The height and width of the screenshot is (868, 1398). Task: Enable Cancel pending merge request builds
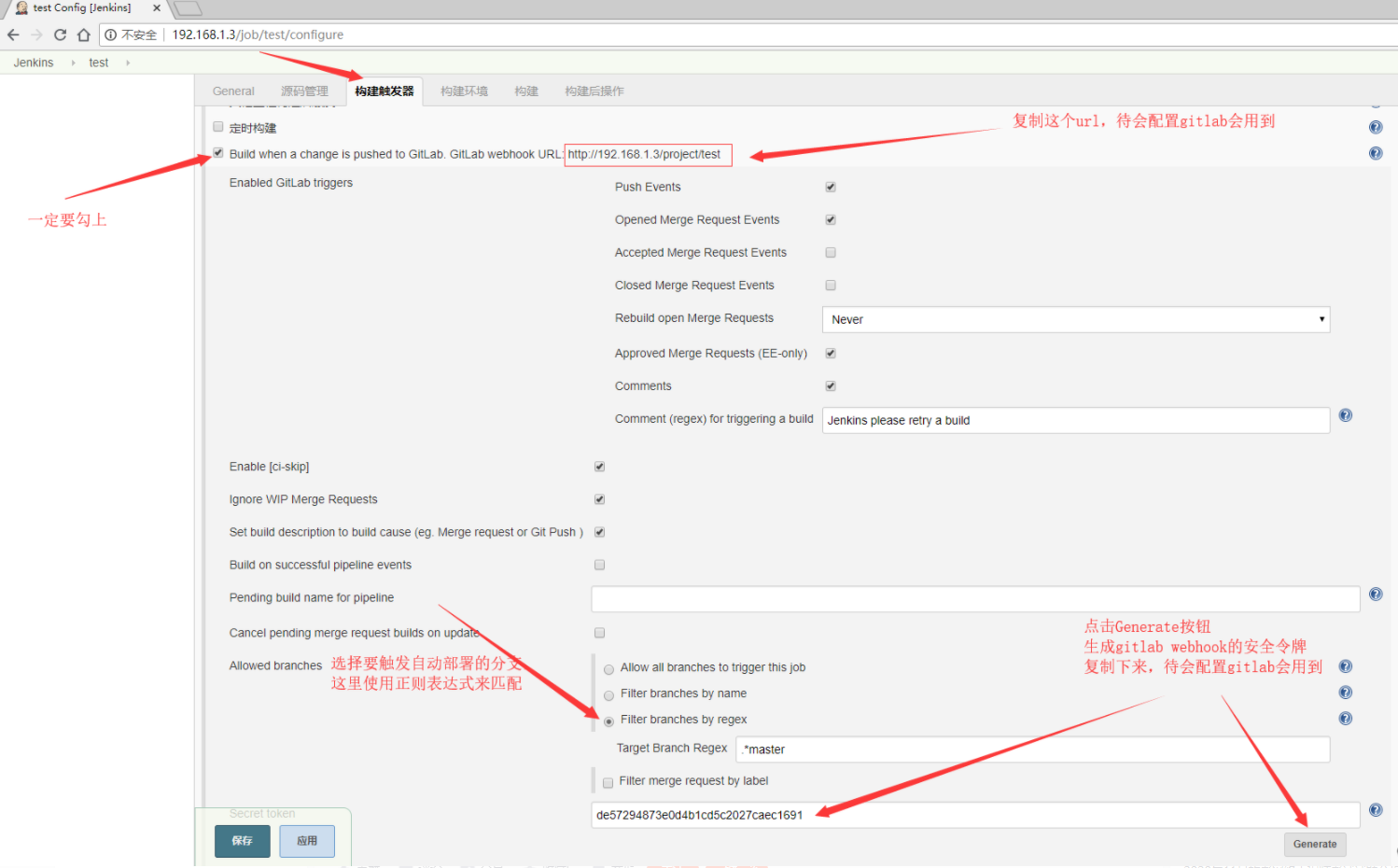[600, 633]
